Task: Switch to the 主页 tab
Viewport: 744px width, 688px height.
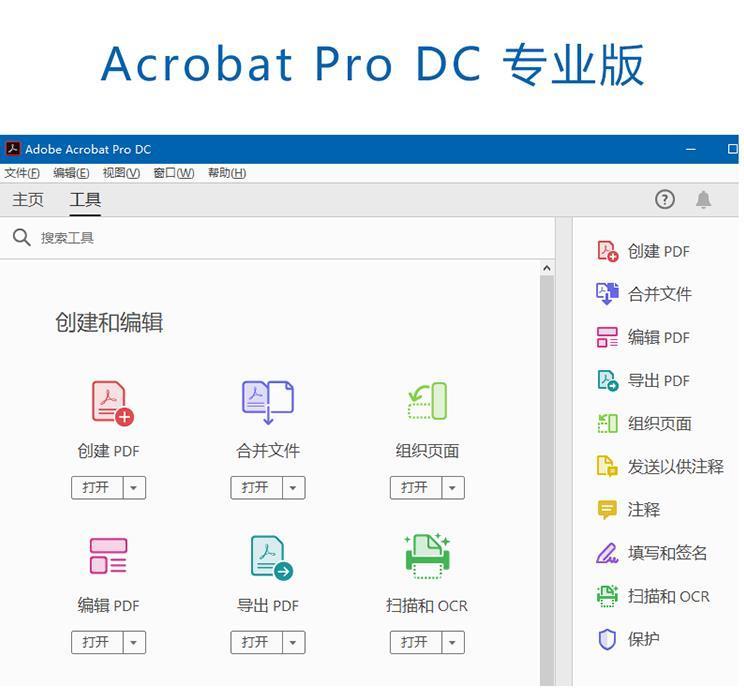Action: [x=28, y=199]
